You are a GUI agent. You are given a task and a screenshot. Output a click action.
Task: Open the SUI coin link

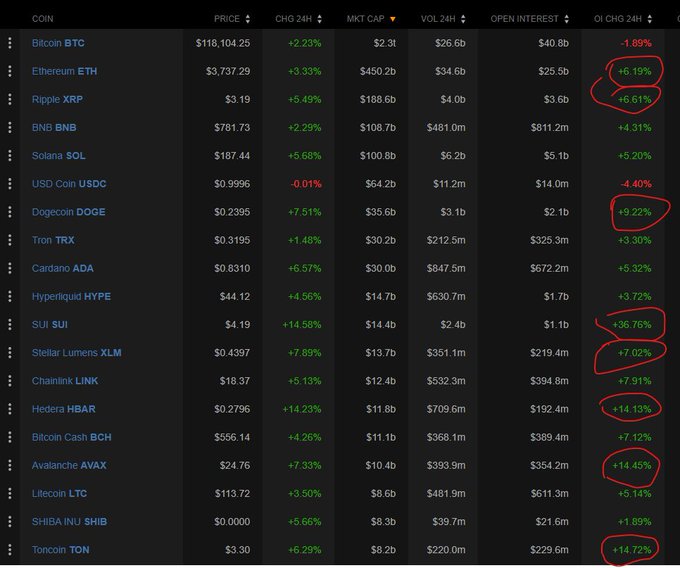49,325
